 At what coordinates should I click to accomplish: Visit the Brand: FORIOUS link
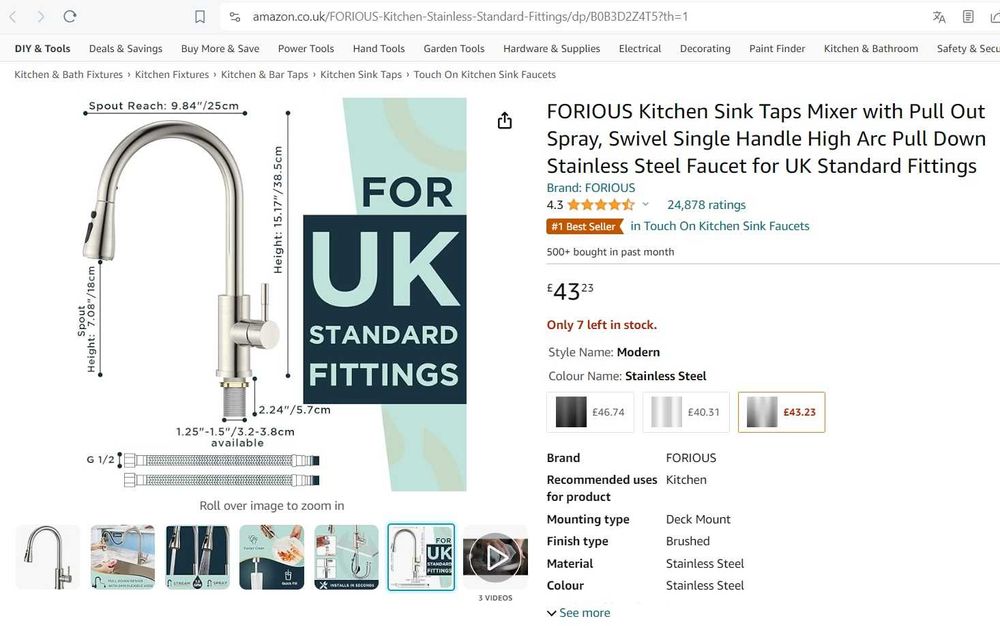coord(590,187)
